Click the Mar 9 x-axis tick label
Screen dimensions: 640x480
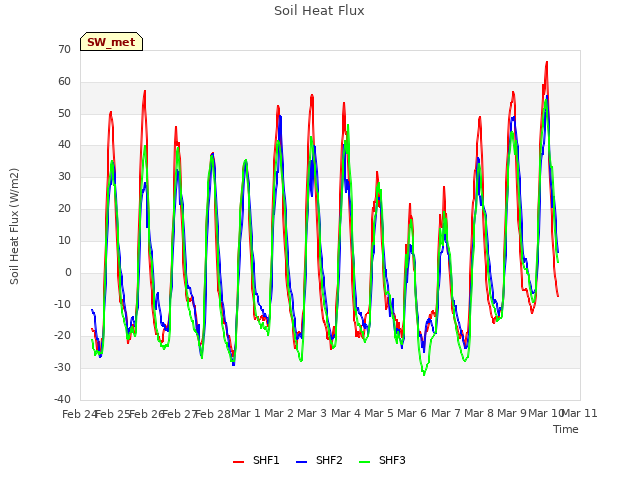tap(512, 413)
